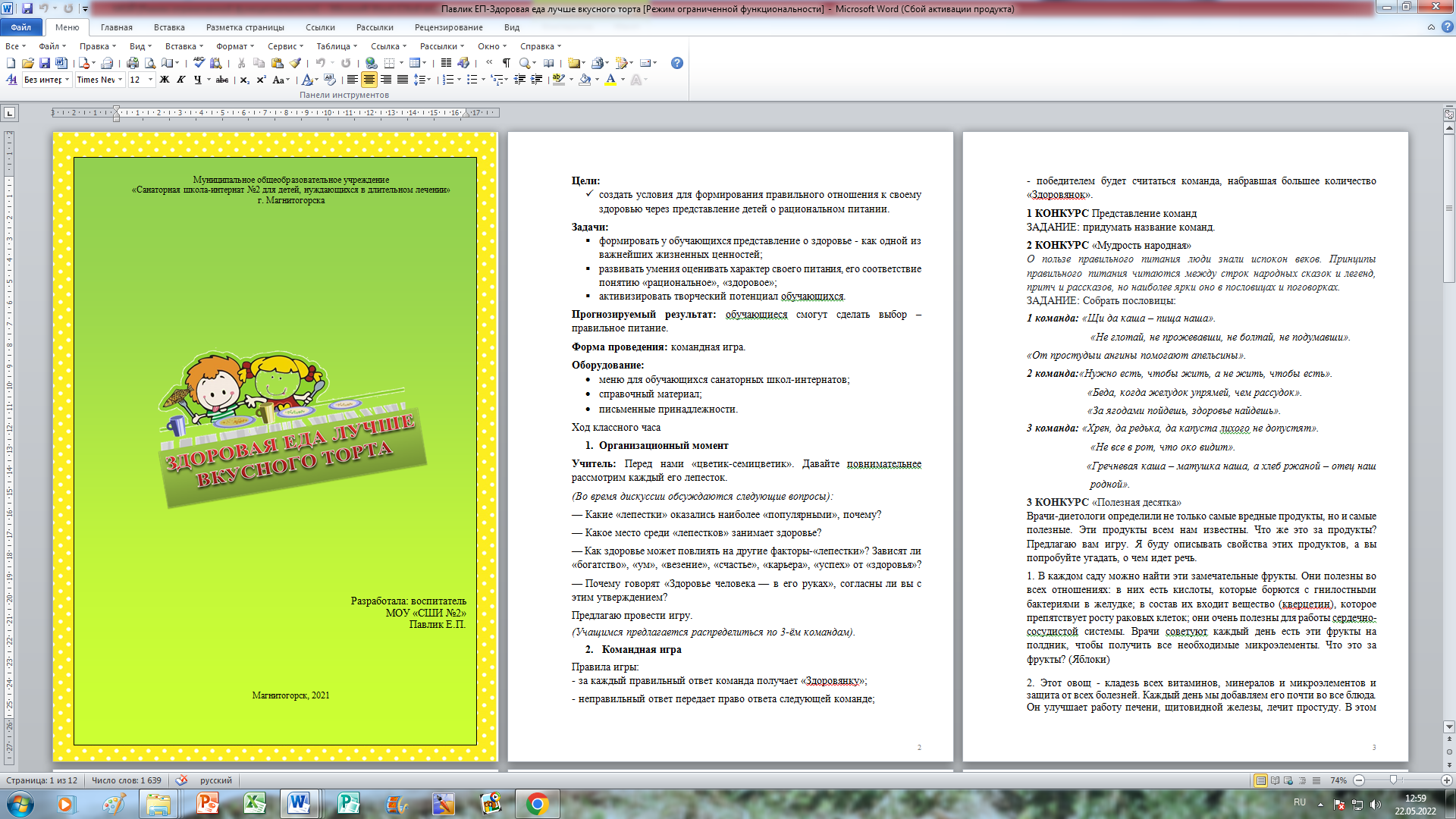Screen dimensions: 1456x819
Task: Open the Файл tab
Action: (21, 27)
